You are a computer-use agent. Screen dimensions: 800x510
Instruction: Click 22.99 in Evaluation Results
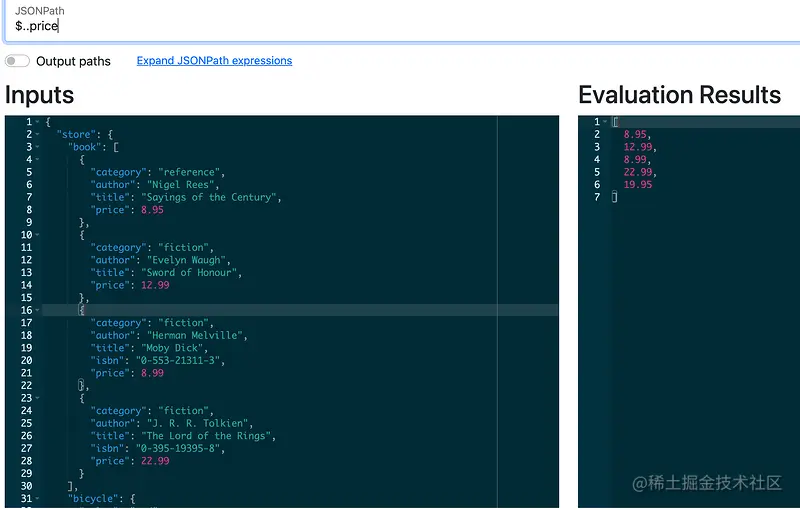point(638,172)
